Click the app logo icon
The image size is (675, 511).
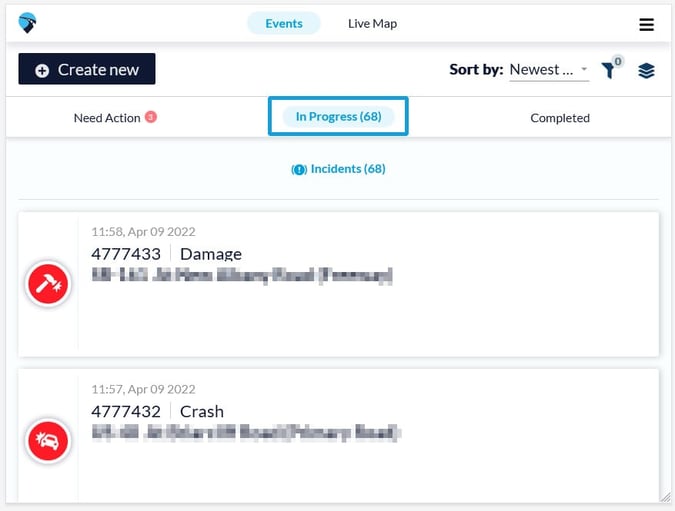point(27,23)
